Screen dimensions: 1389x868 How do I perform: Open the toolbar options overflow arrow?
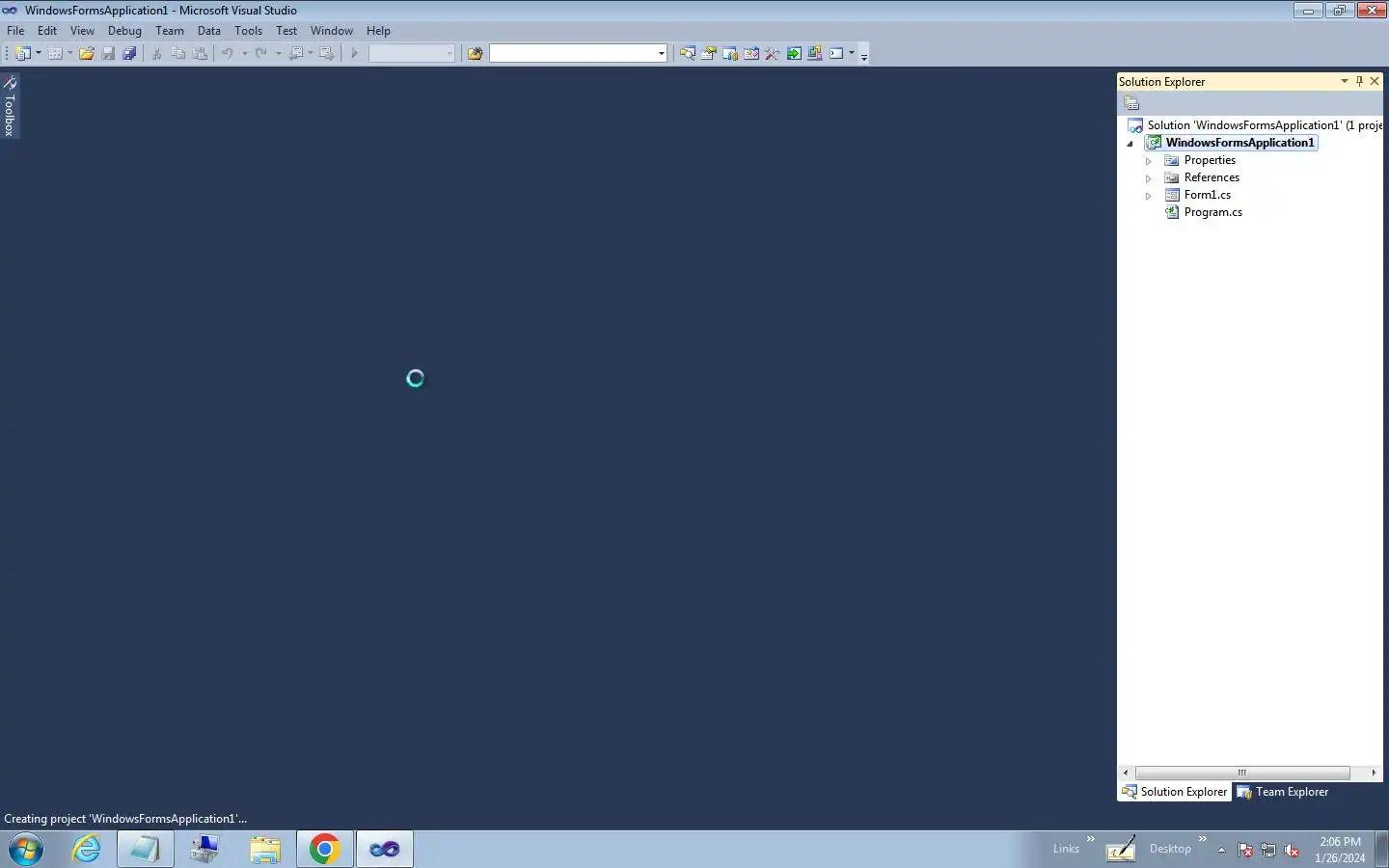point(864,55)
